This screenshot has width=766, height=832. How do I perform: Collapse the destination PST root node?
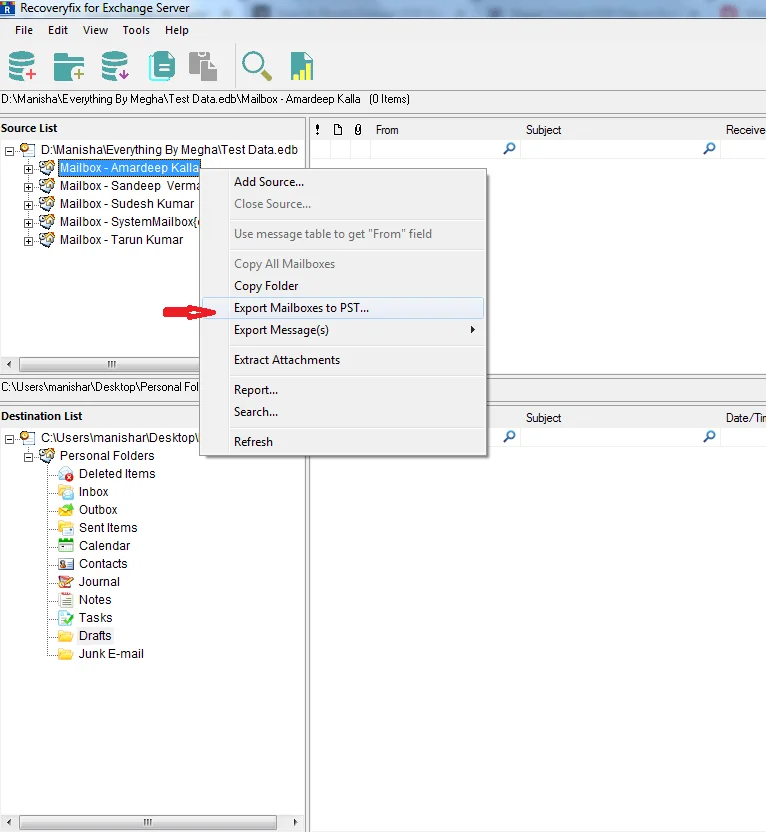(9, 439)
